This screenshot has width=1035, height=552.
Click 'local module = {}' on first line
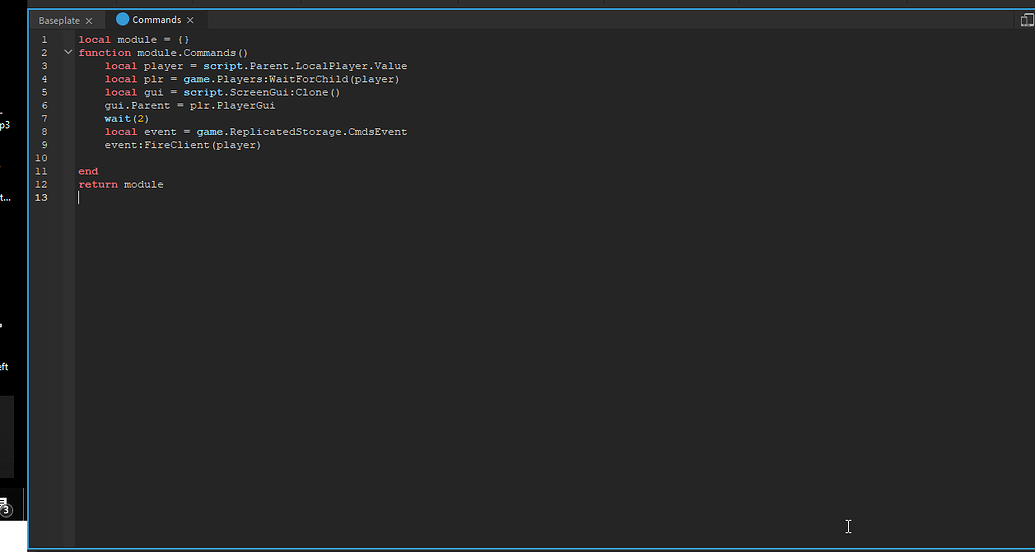pyautogui.click(x=134, y=40)
